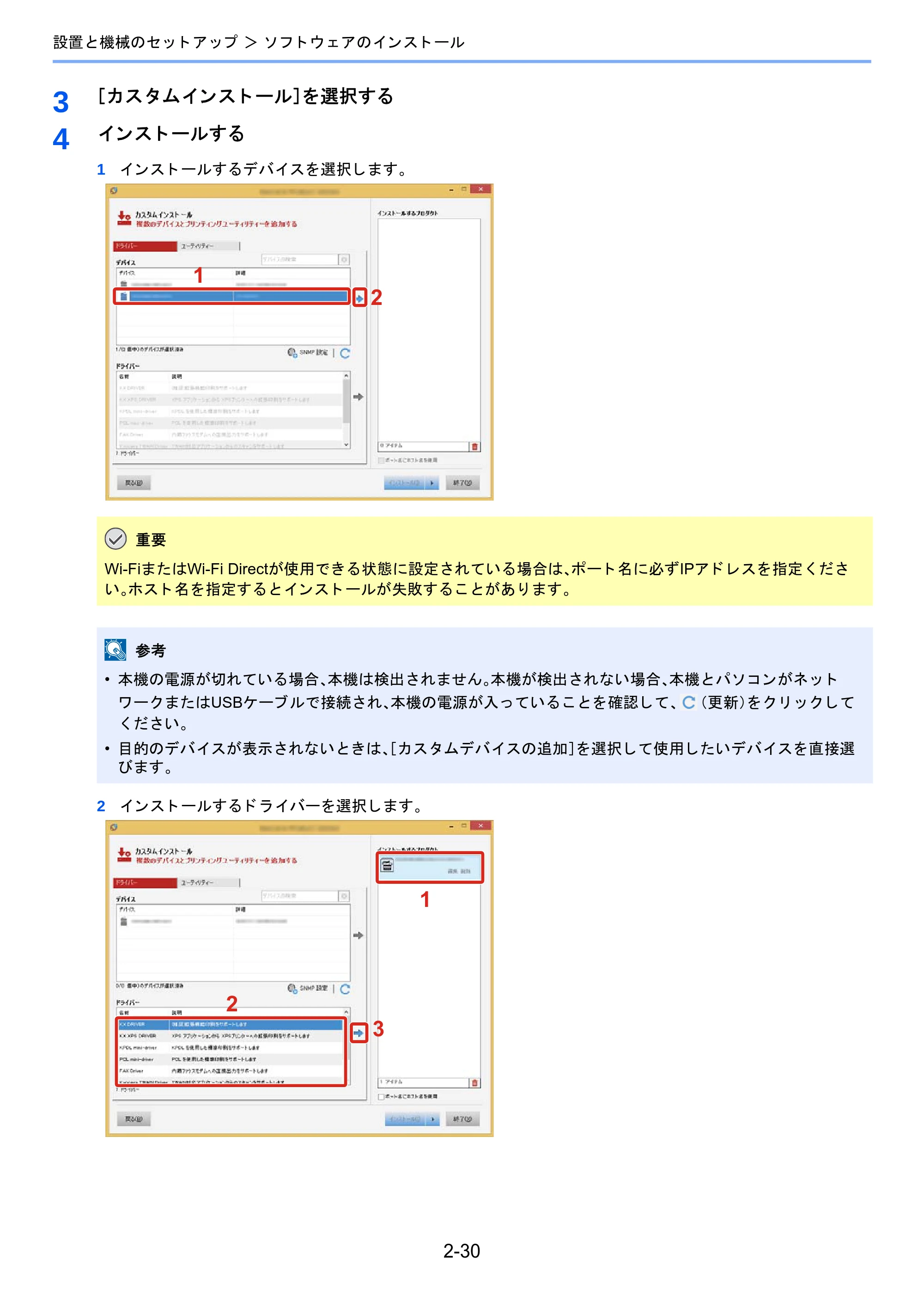Tick the host name checkbox in lower dialog
Viewport: 924px width, 1307px height.
pyautogui.click(x=381, y=1096)
